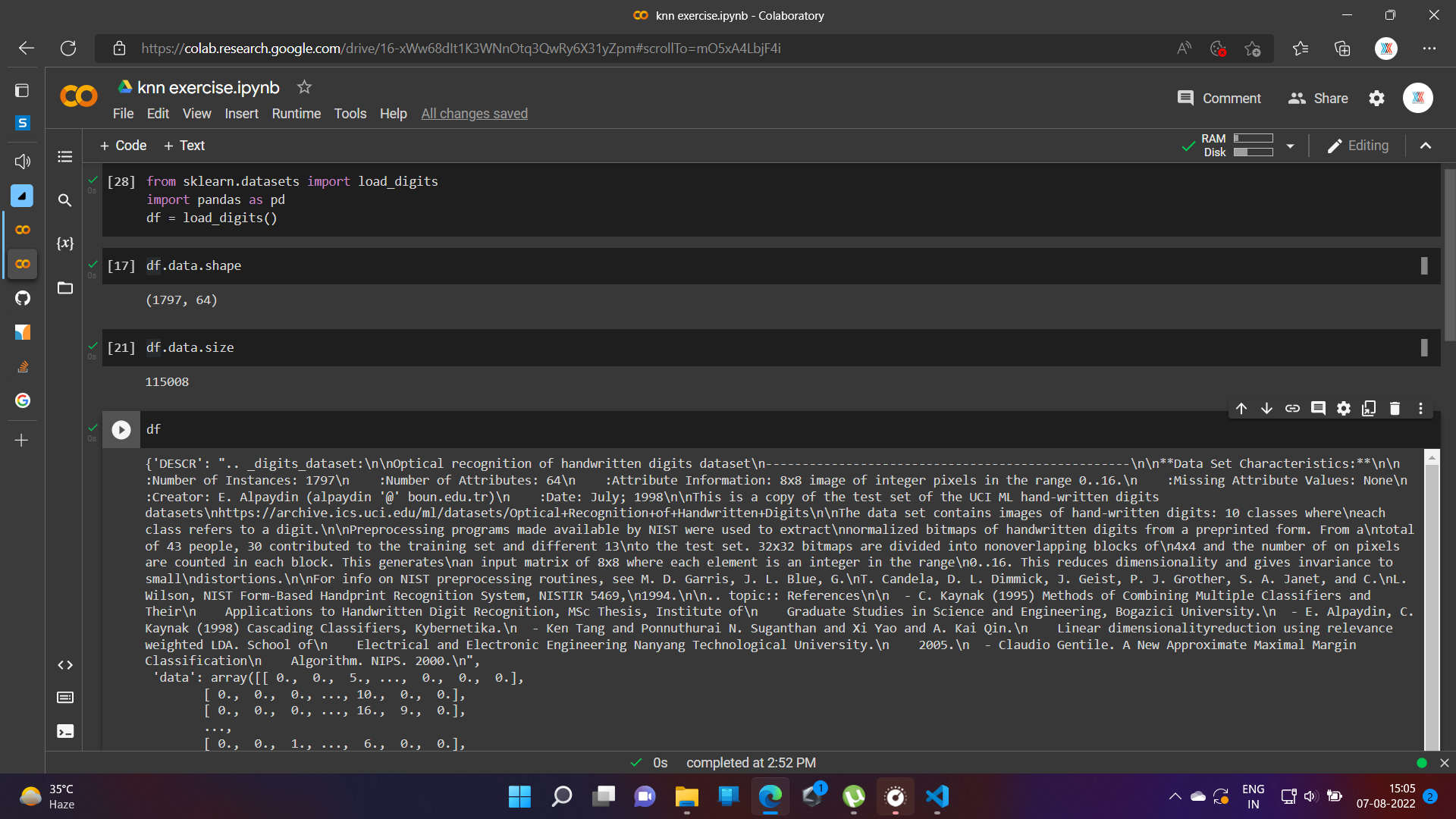The image size is (1456, 819).
Task: Open the weather widget 35°C Haze
Action: pos(47,796)
